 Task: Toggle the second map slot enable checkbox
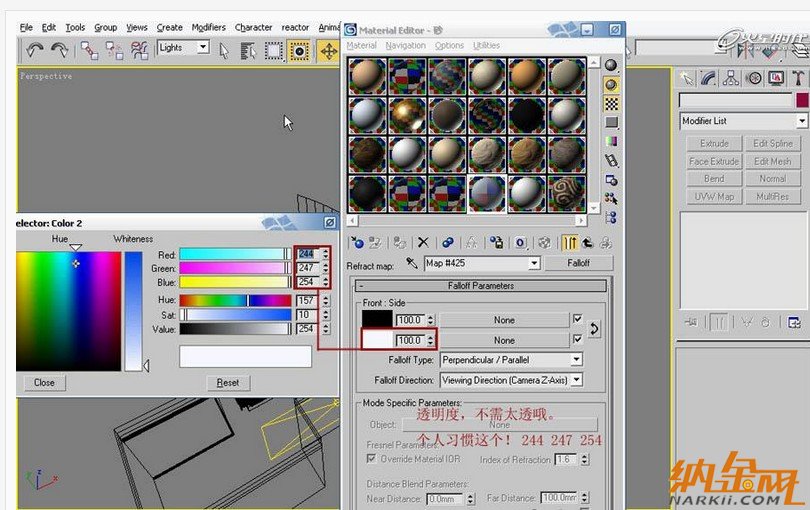coord(577,340)
